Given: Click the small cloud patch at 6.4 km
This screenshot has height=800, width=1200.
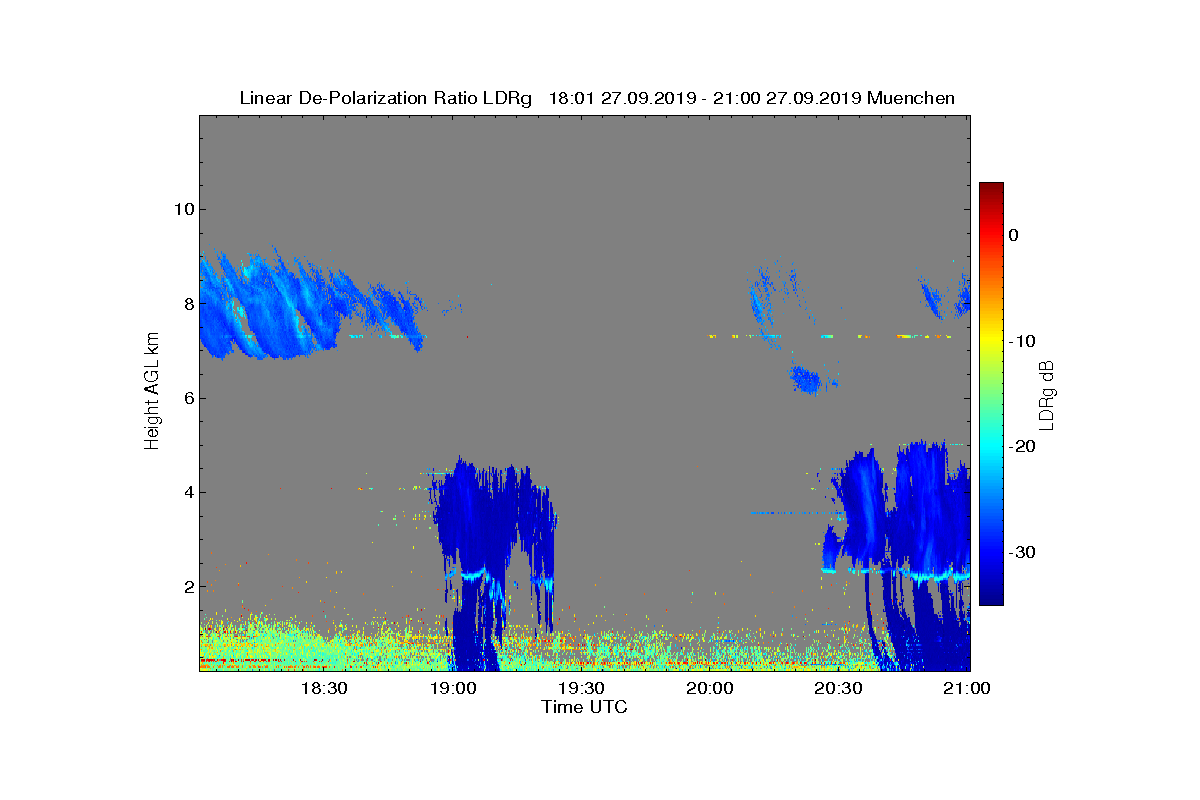Looking at the screenshot, I should point(806,379).
